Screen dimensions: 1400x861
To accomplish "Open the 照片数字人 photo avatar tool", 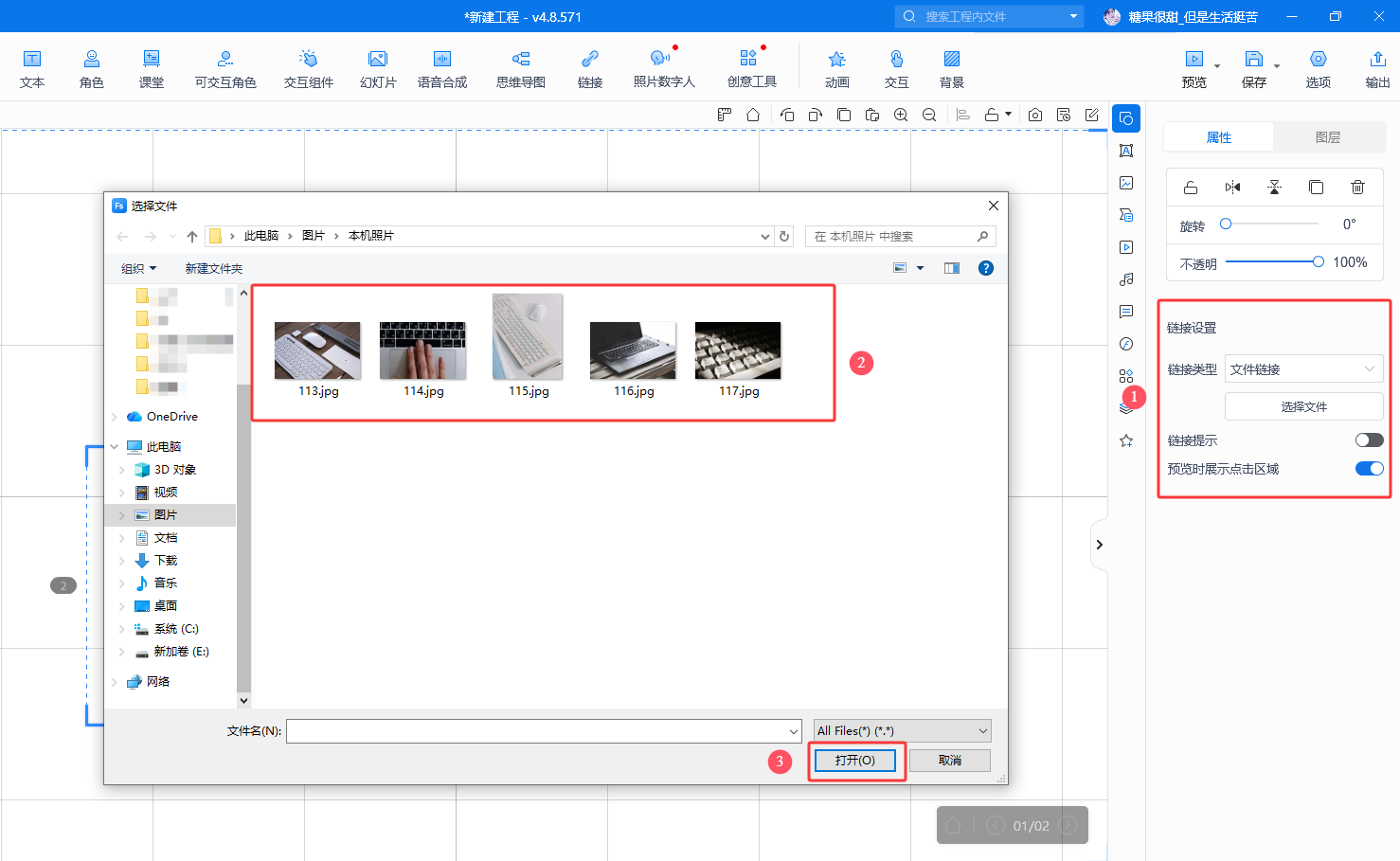I will coord(663,69).
